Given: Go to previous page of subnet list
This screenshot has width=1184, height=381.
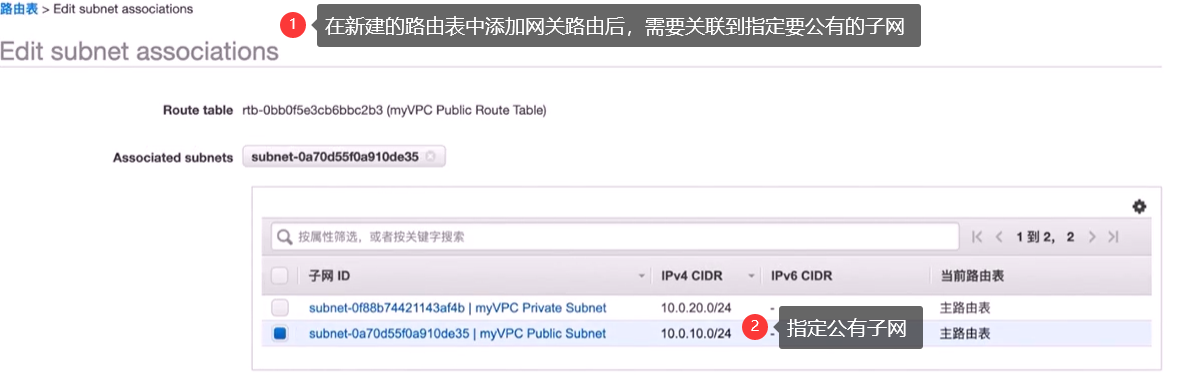Looking at the screenshot, I should tap(999, 237).
